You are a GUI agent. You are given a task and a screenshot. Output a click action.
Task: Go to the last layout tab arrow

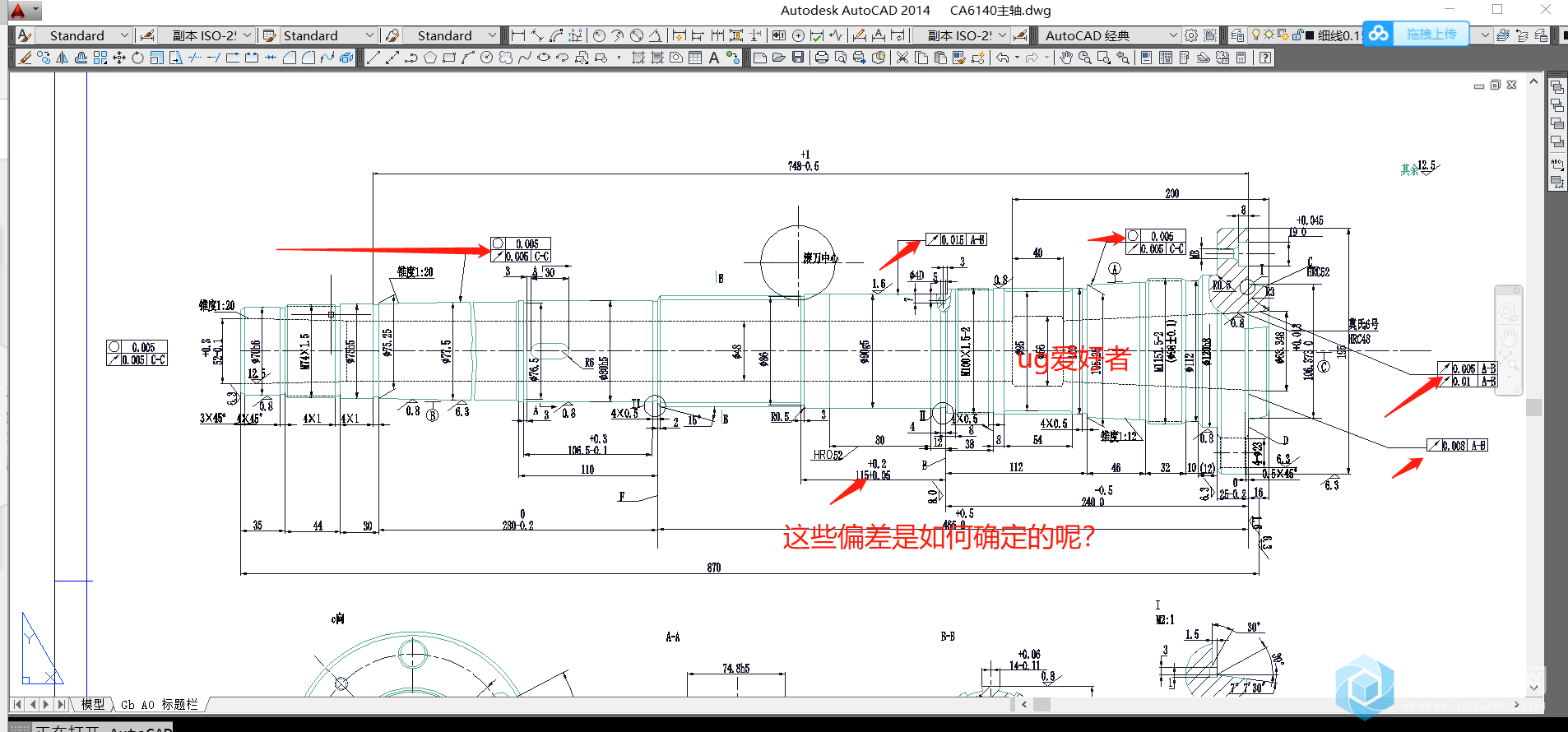pos(62,704)
